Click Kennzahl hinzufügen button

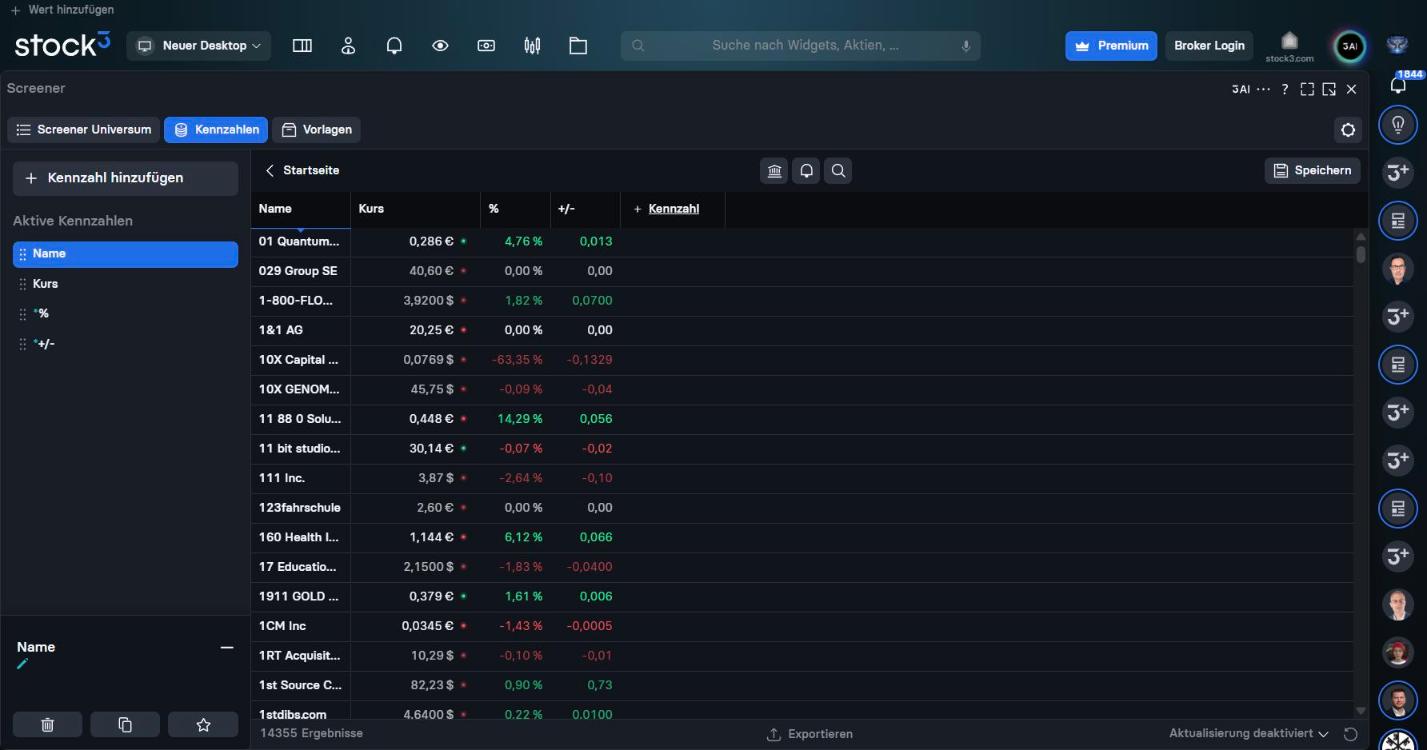coord(125,178)
